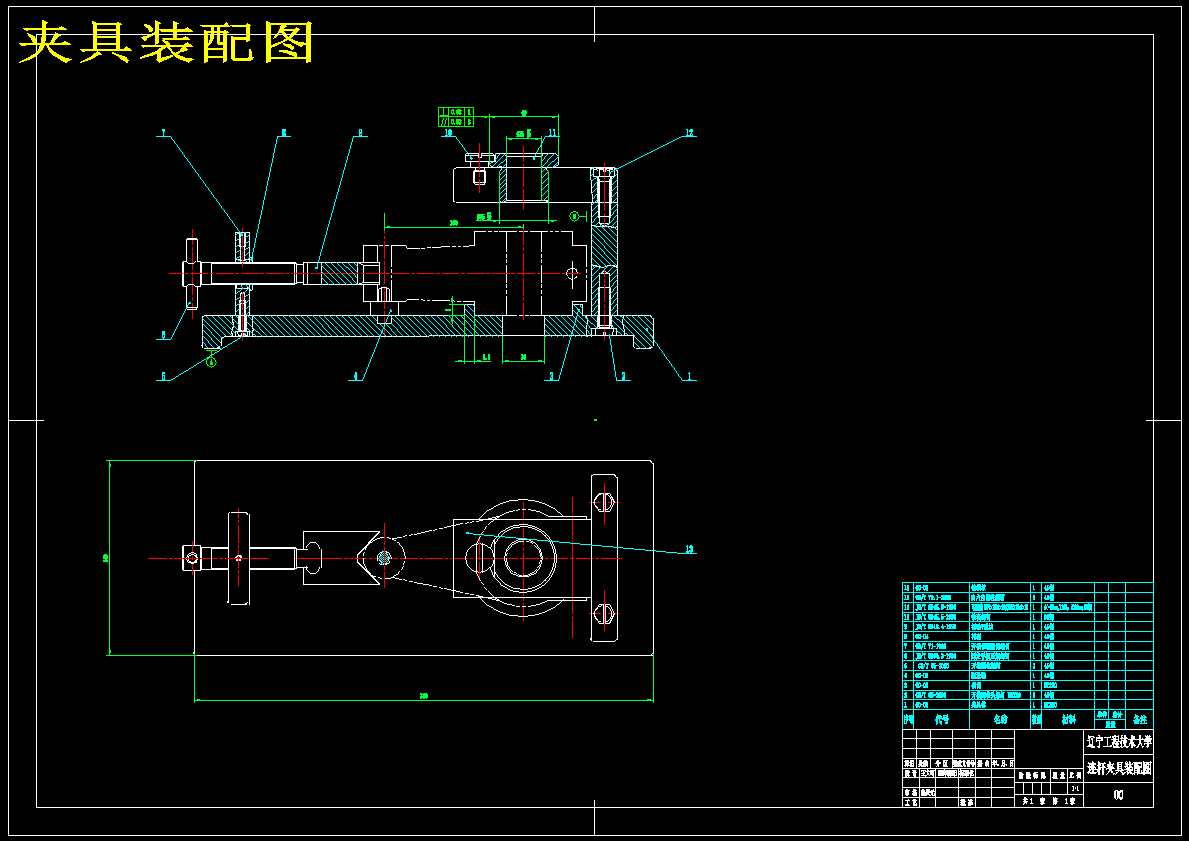Select part balloon number 9

(361, 133)
